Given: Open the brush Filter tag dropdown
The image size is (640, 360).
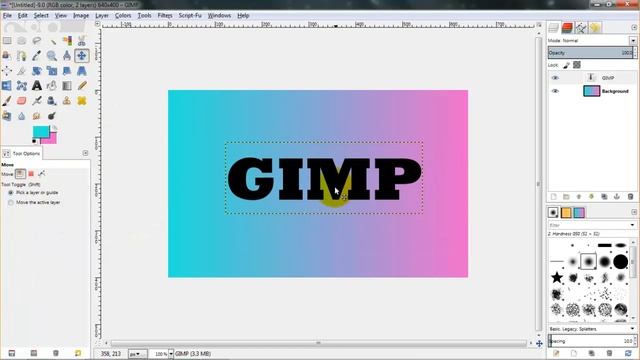Looking at the screenshot, I should pyautogui.click(x=632, y=225).
